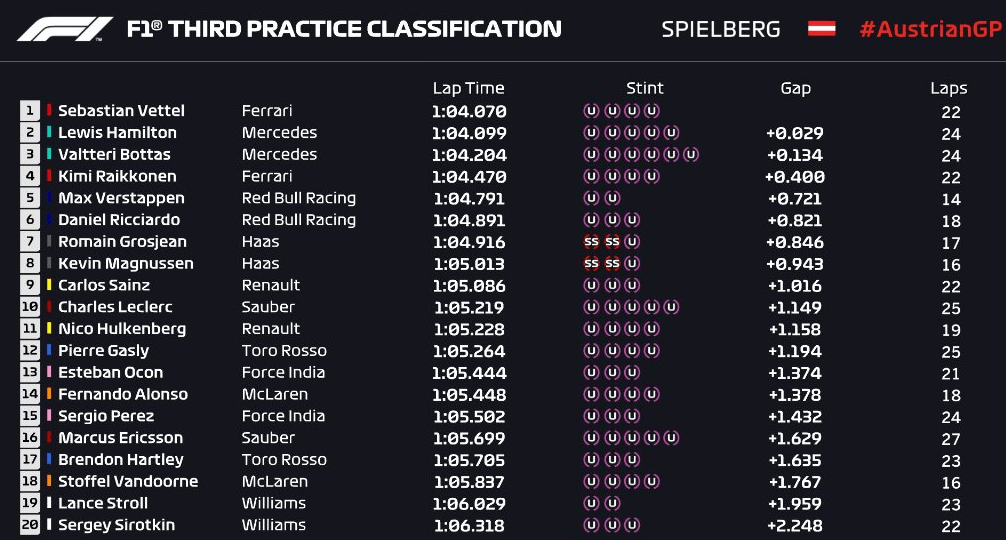Select the Gap column header
This screenshot has height=540, width=1006.
point(796,89)
